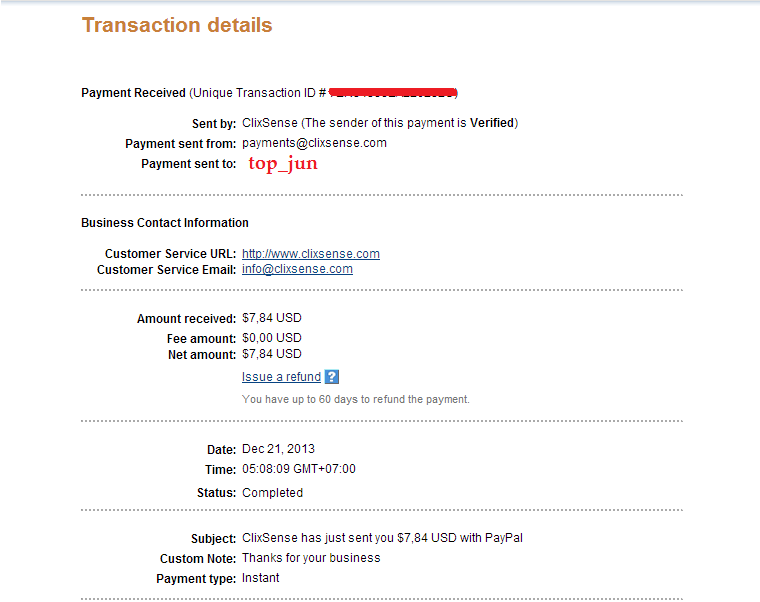Click the subject line mentioning PayPal
The width and height of the screenshot is (760, 602).
pyautogui.click(x=382, y=538)
